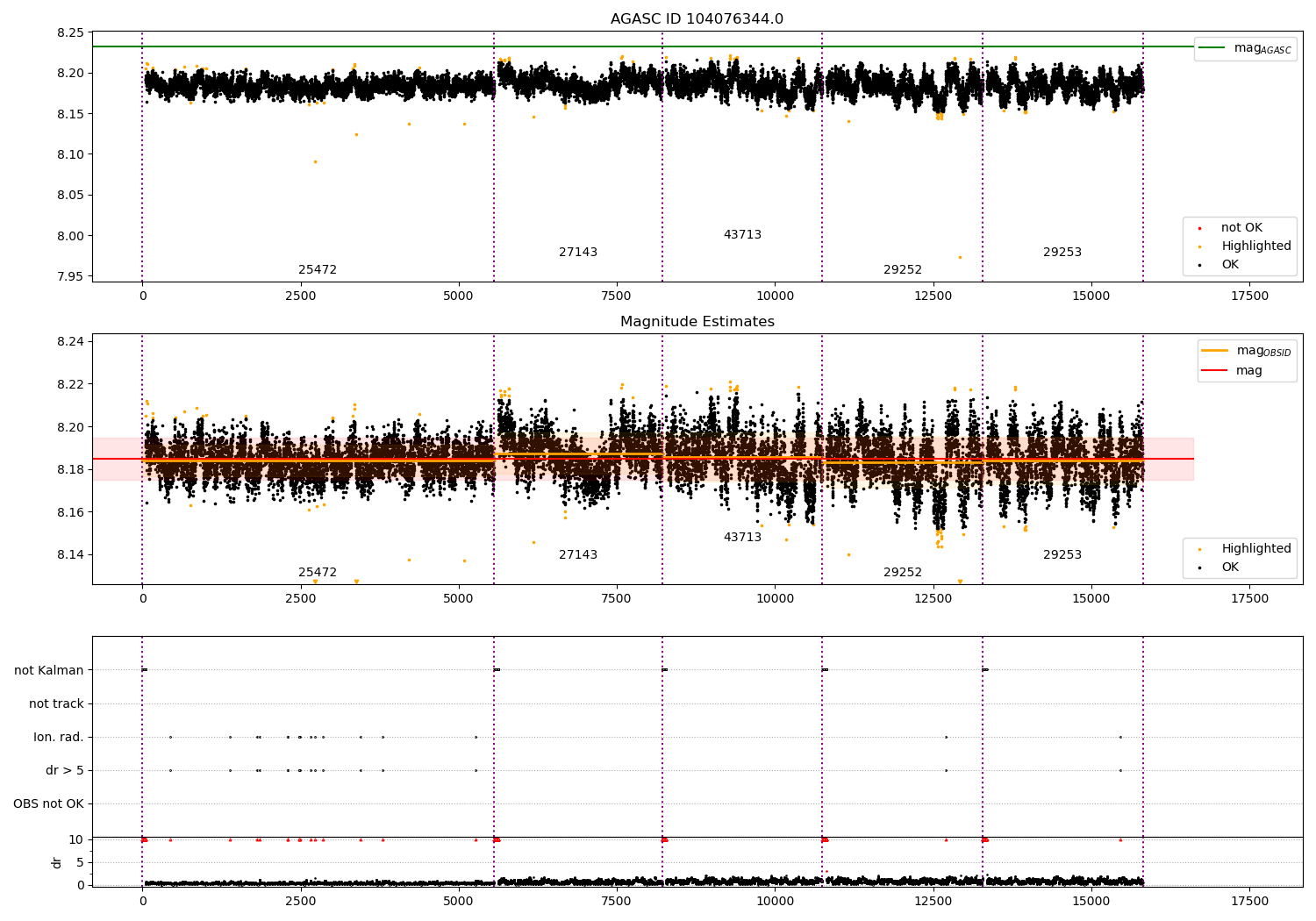
Task: Click the 7500 x-axis tick under top plot
Action: (x=617, y=296)
